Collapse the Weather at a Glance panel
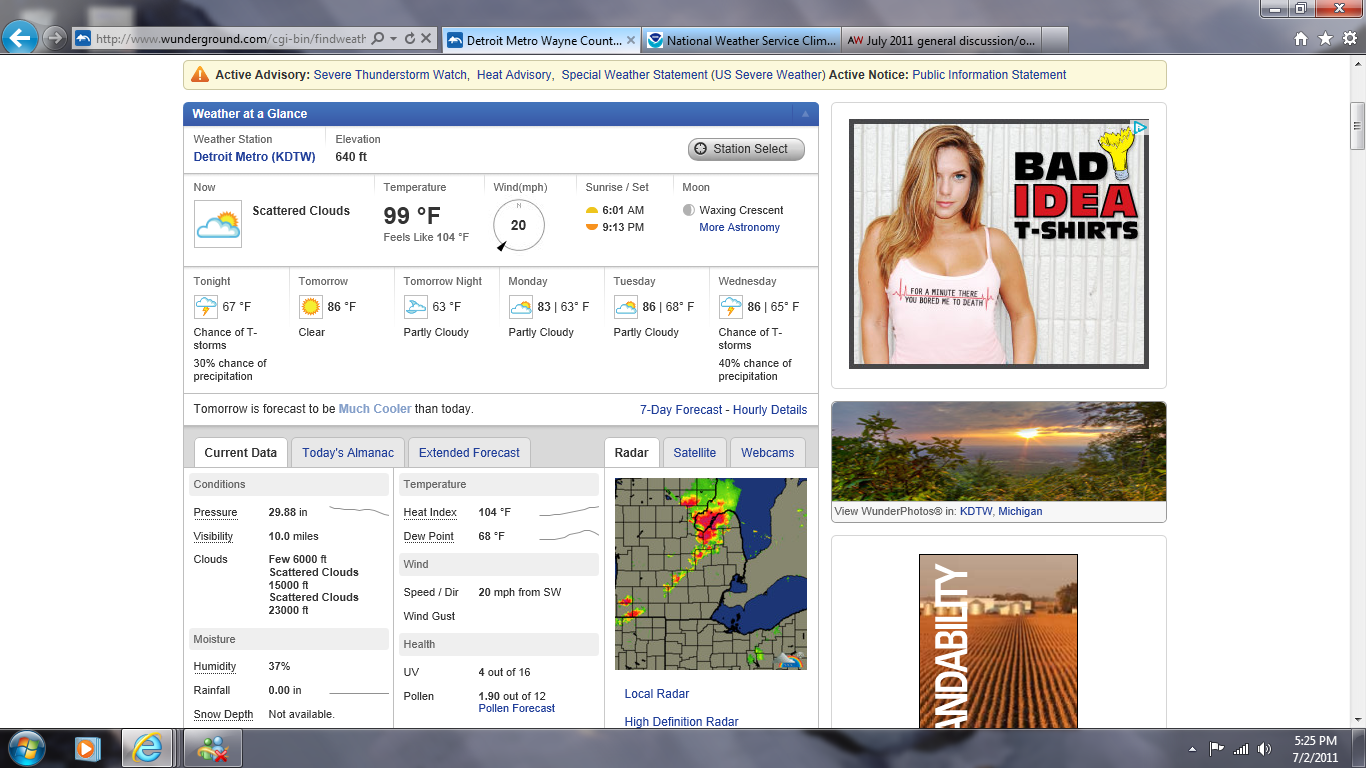1366x768 pixels. click(x=804, y=114)
